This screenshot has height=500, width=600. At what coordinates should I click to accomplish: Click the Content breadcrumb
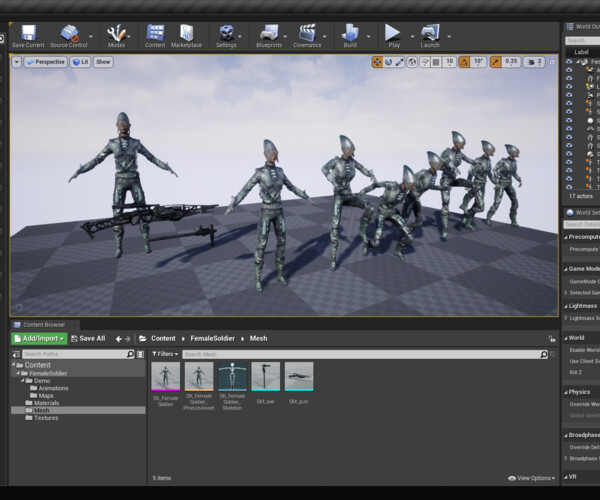tap(163, 339)
